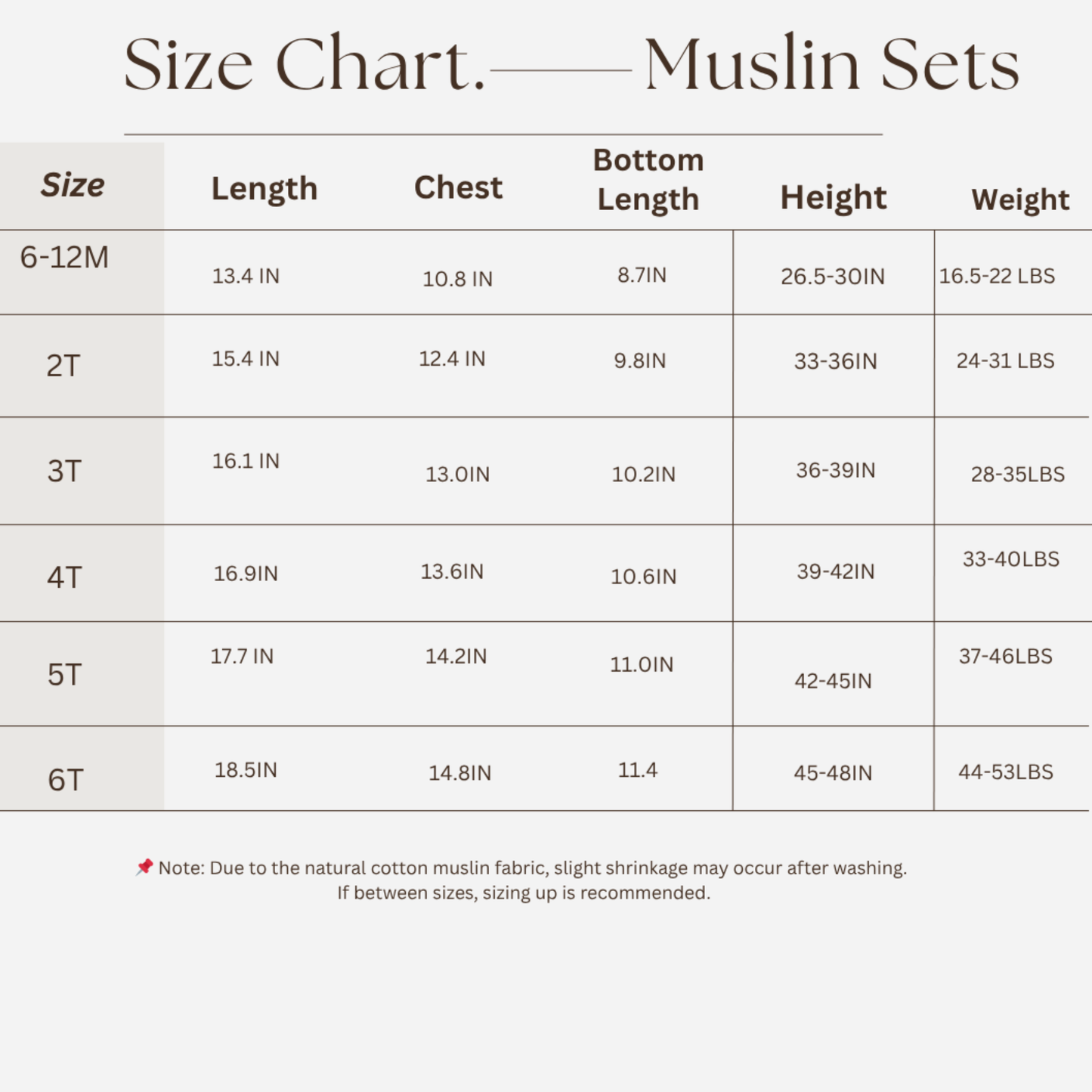Click the Height column header
1092x1092 pixels.
point(834,198)
